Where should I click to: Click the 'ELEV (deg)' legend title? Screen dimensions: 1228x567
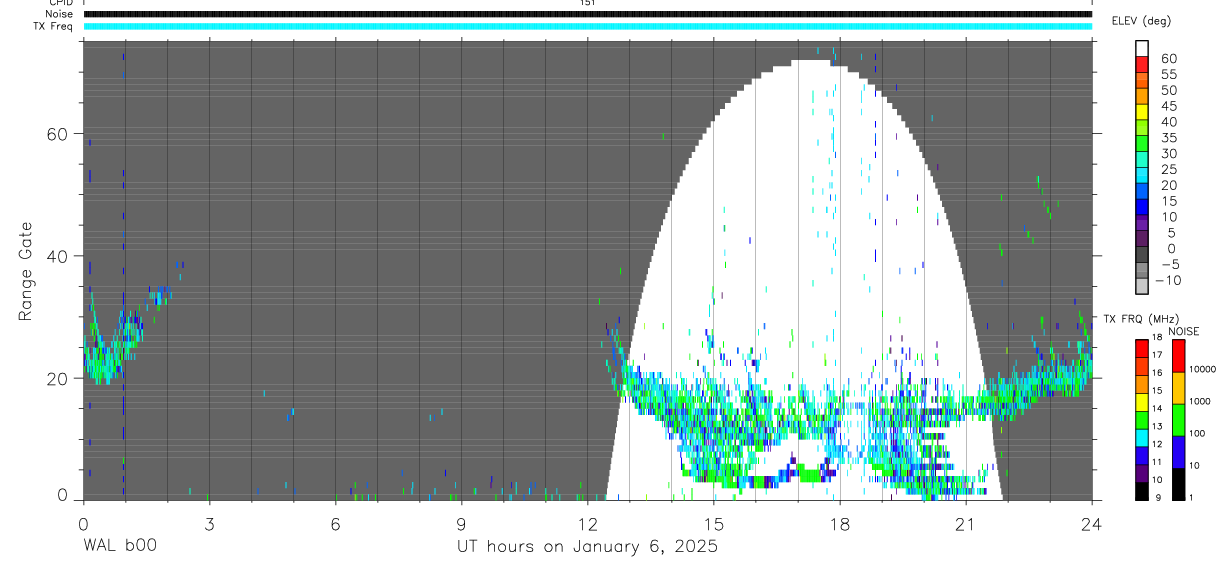click(1141, 21)
